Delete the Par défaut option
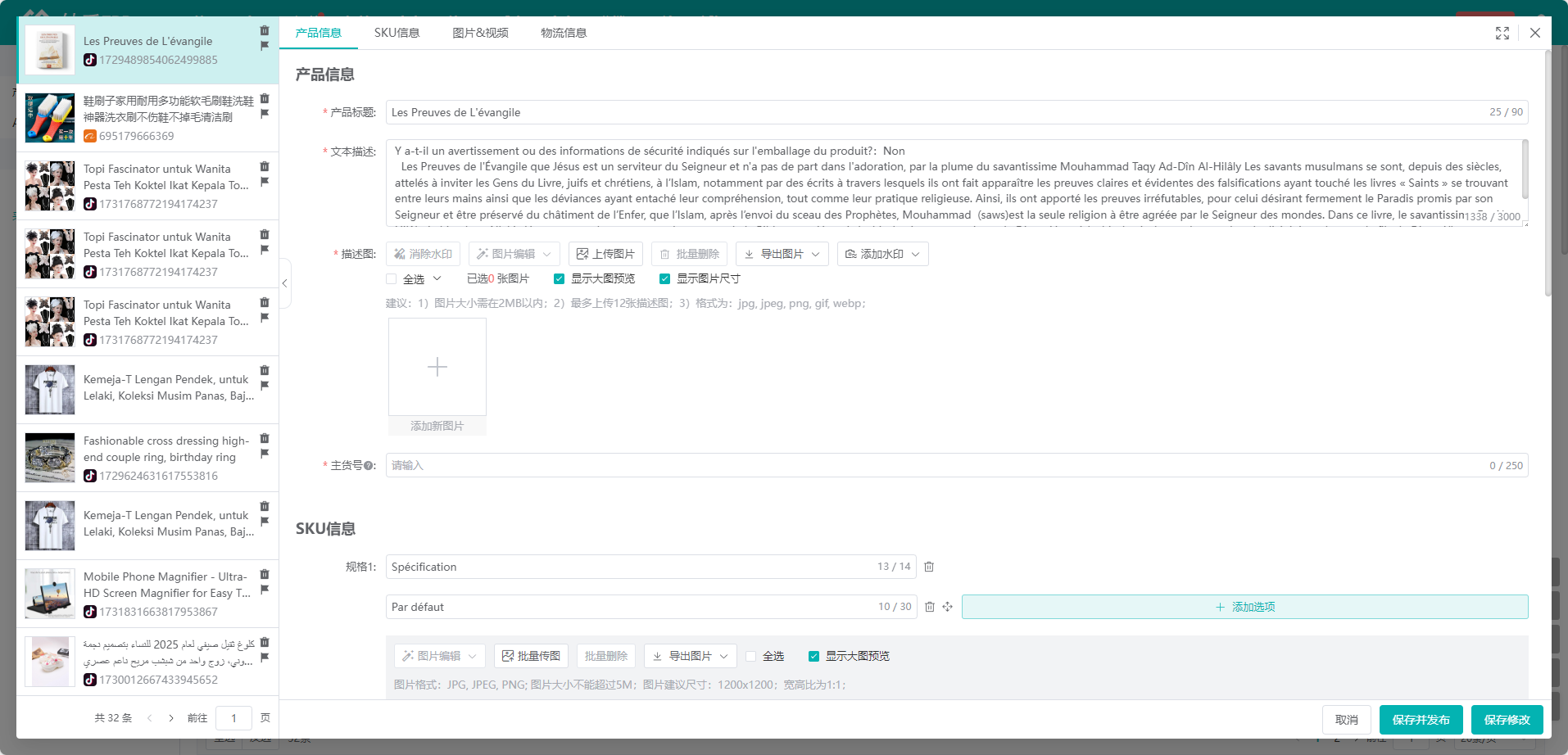Screen dimensions: 1568x755 click(x=930, y=607)
